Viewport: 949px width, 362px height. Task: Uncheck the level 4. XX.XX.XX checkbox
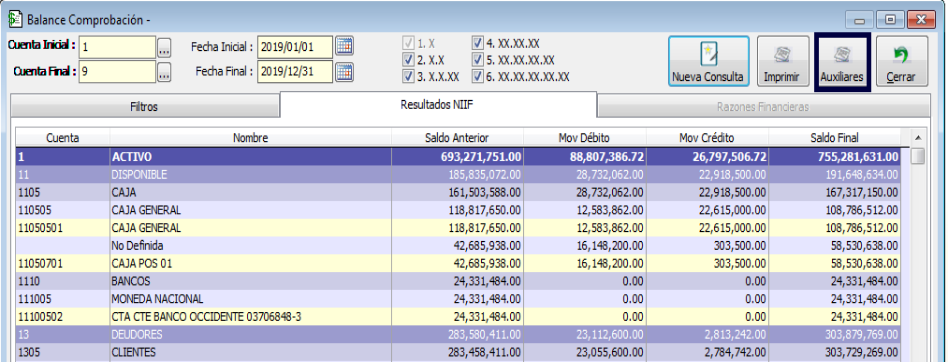(x=478, y=44)
